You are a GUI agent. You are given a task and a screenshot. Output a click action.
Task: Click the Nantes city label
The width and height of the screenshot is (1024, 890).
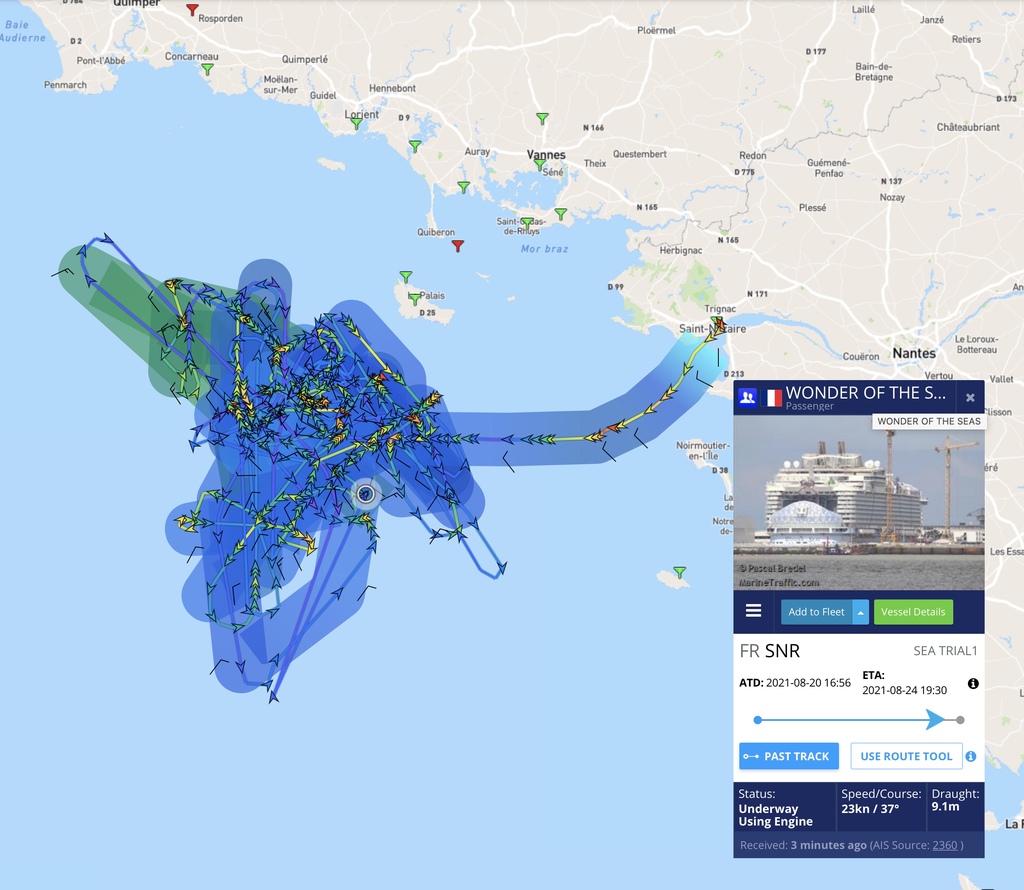point(914,353)
